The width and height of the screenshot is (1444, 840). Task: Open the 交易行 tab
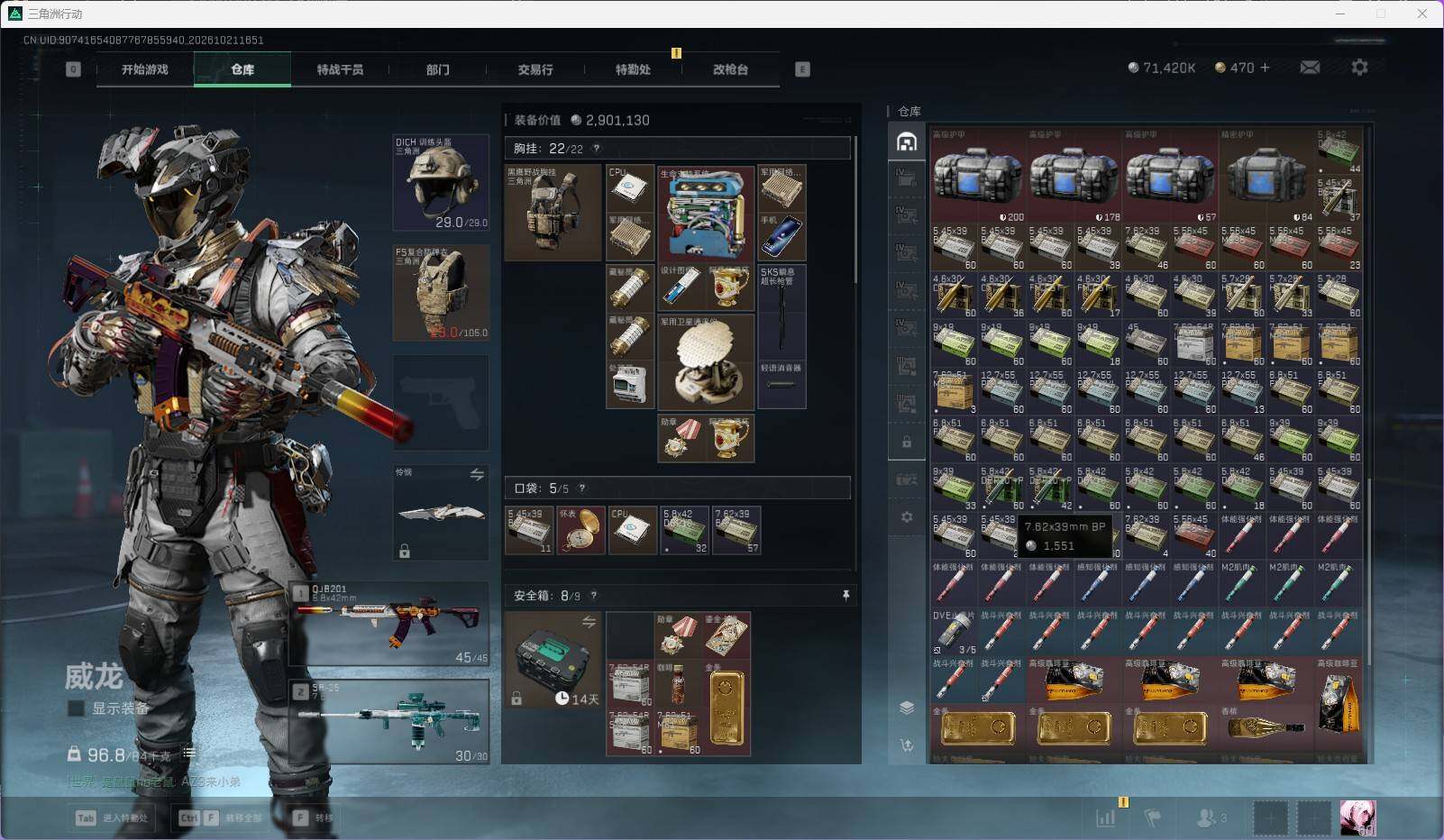[535, 69]
